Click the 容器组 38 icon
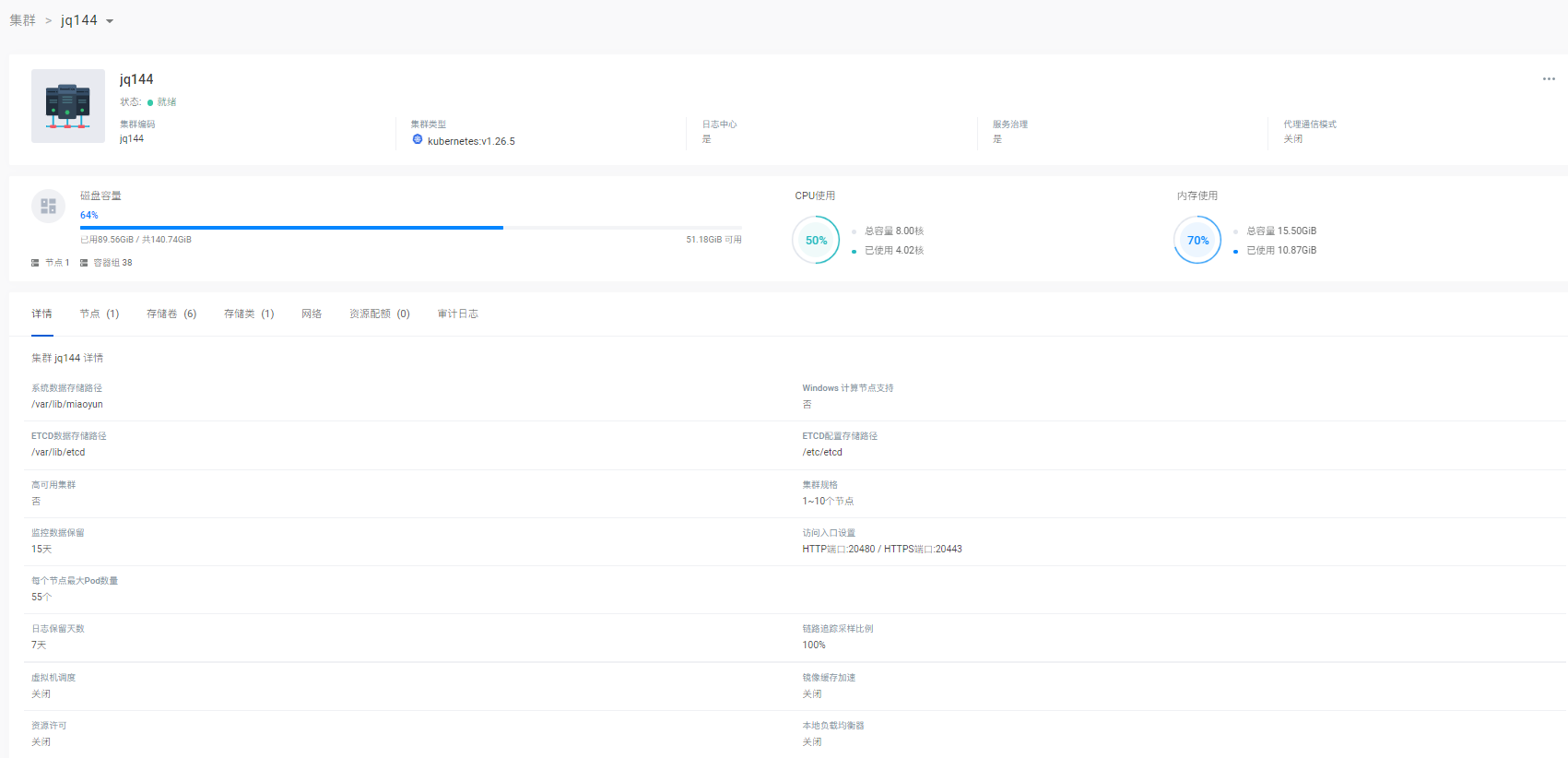The width and height of the screenshot is (1568, 758). click(x=84, y=263)
